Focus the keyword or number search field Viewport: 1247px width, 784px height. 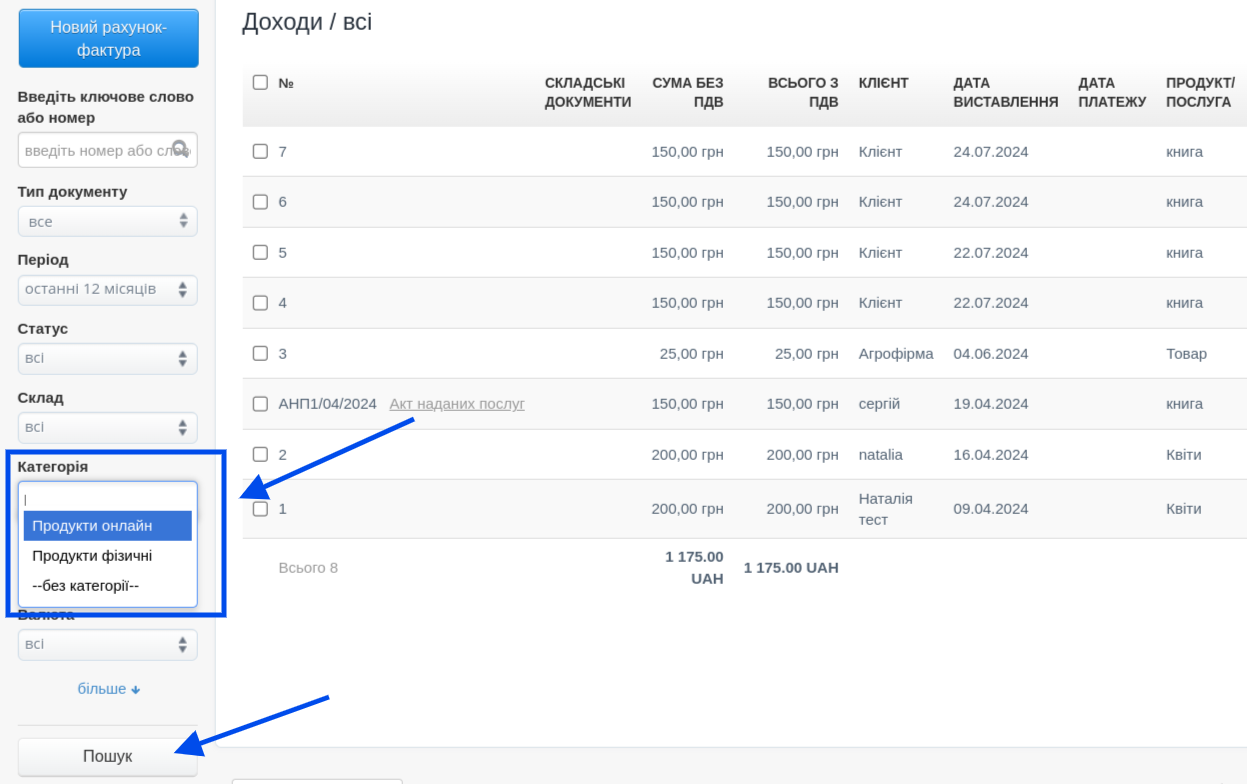[95, 150]
